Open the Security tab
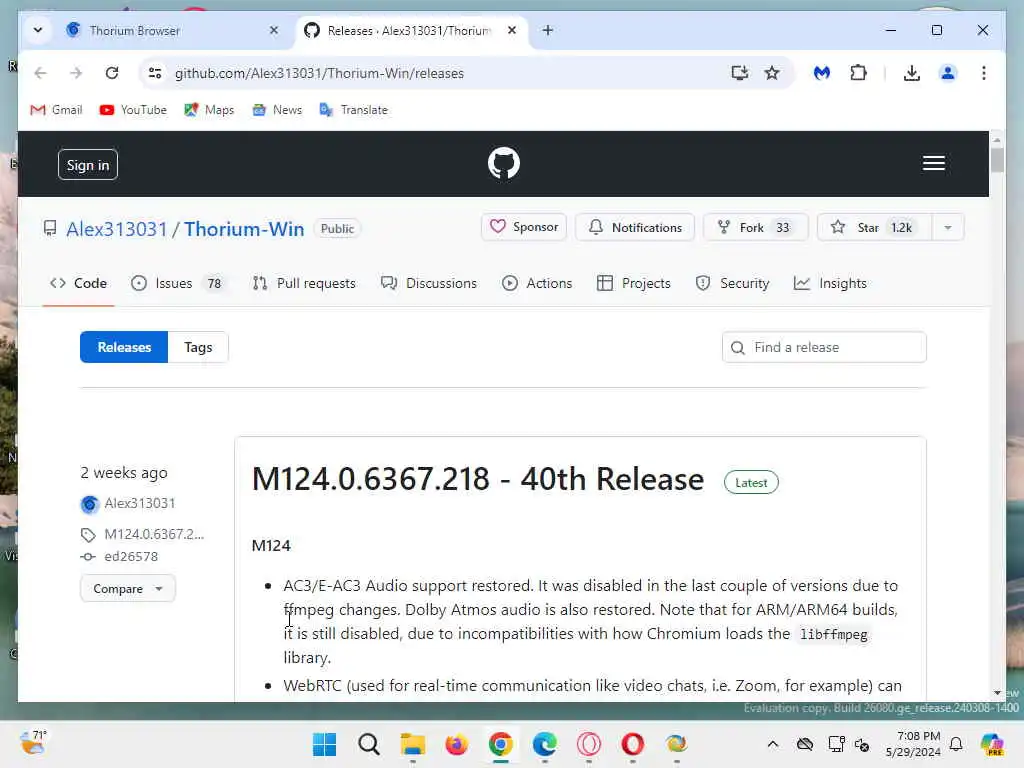 point(732,283)
